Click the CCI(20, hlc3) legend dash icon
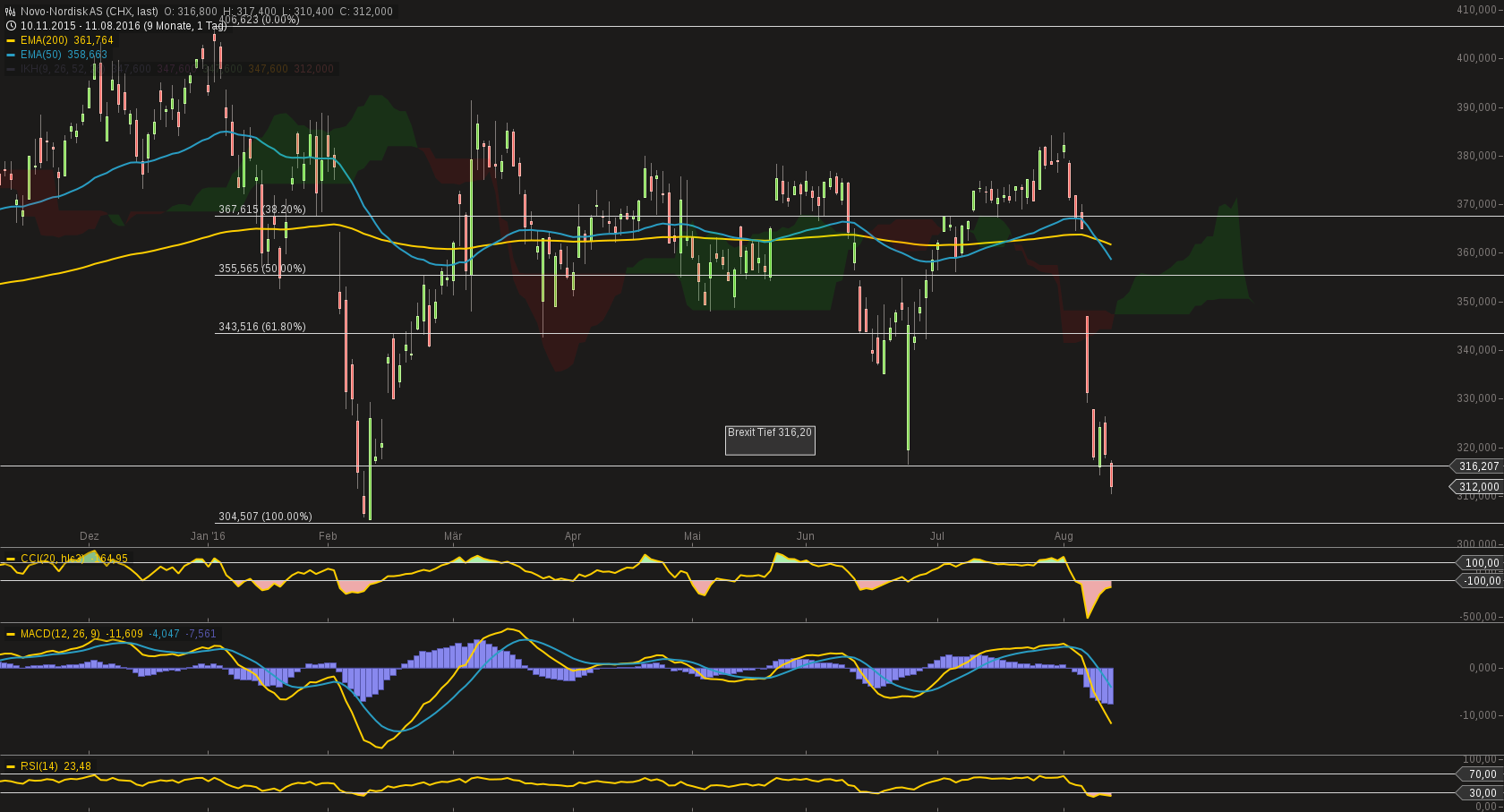The height and width of the screenshot is (812, 1504). point(10,558)
